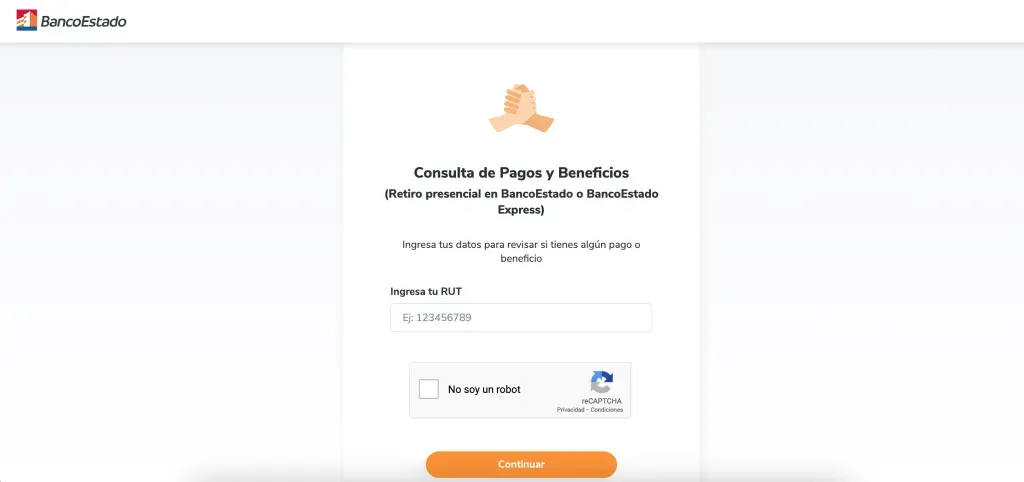Click the BancoEstado wordmark text in header
This screenshot has width=1024, height=482.
click(83, 22)
